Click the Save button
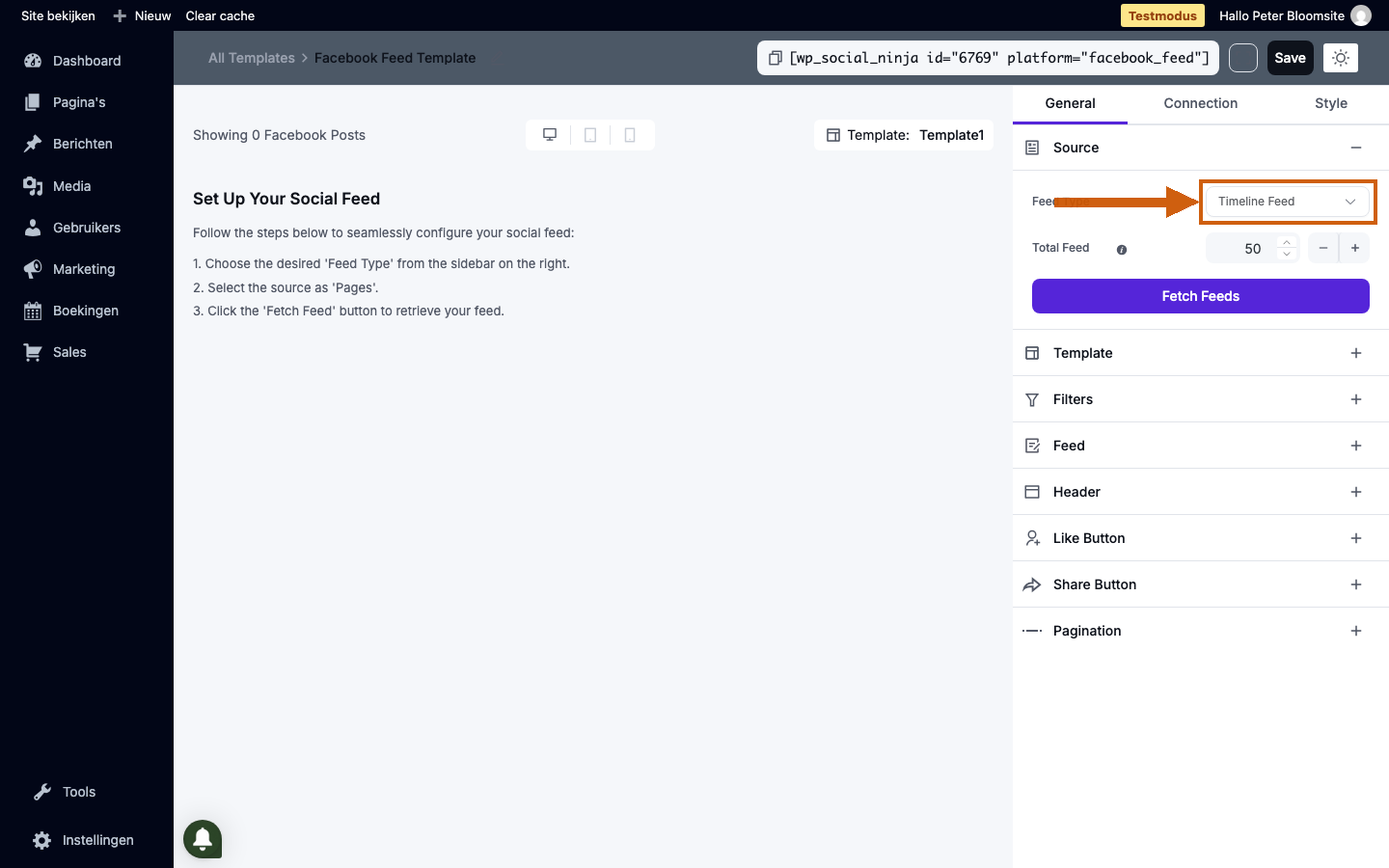 [1290, 58]
